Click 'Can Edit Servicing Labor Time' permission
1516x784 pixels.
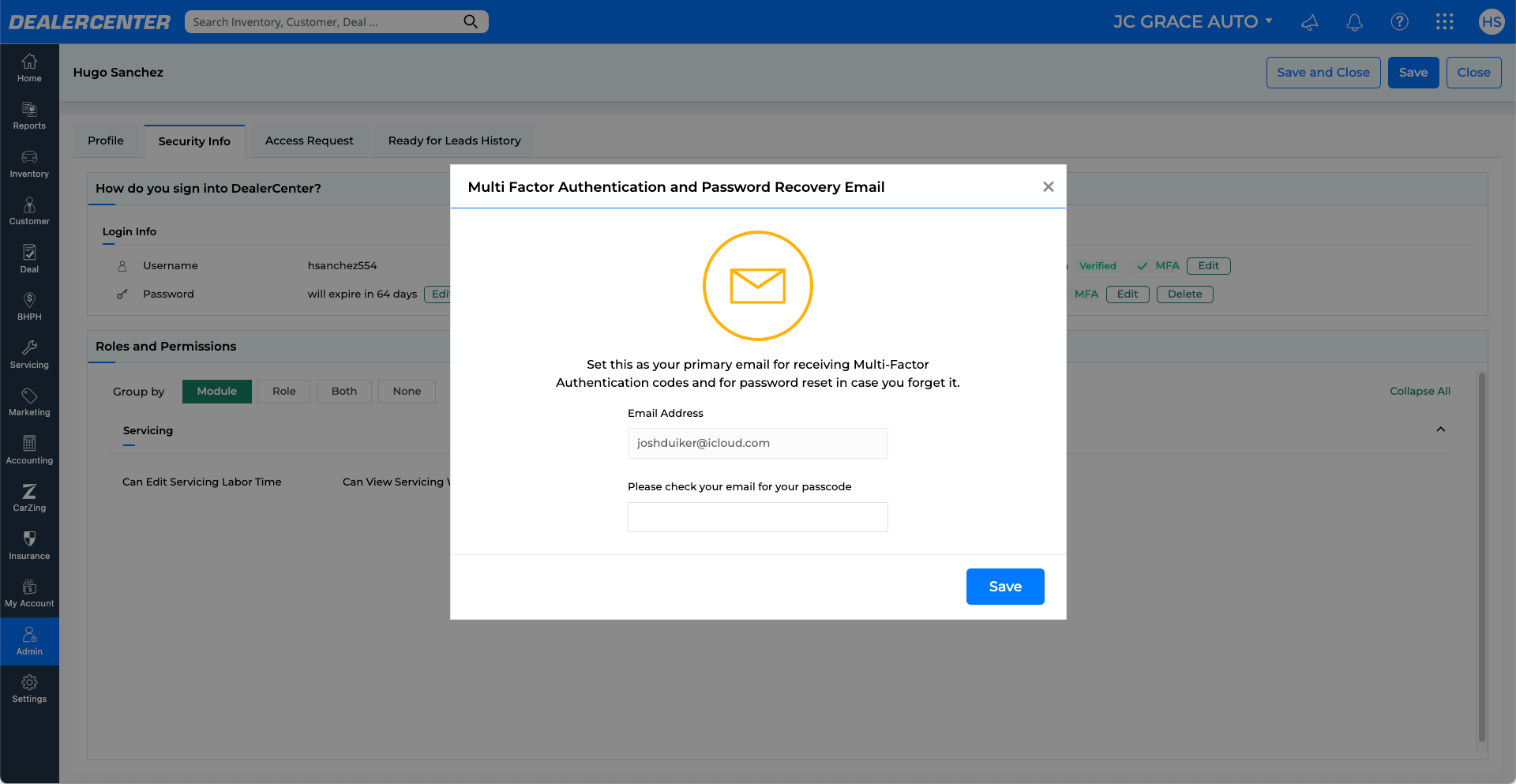coord(202,482)
